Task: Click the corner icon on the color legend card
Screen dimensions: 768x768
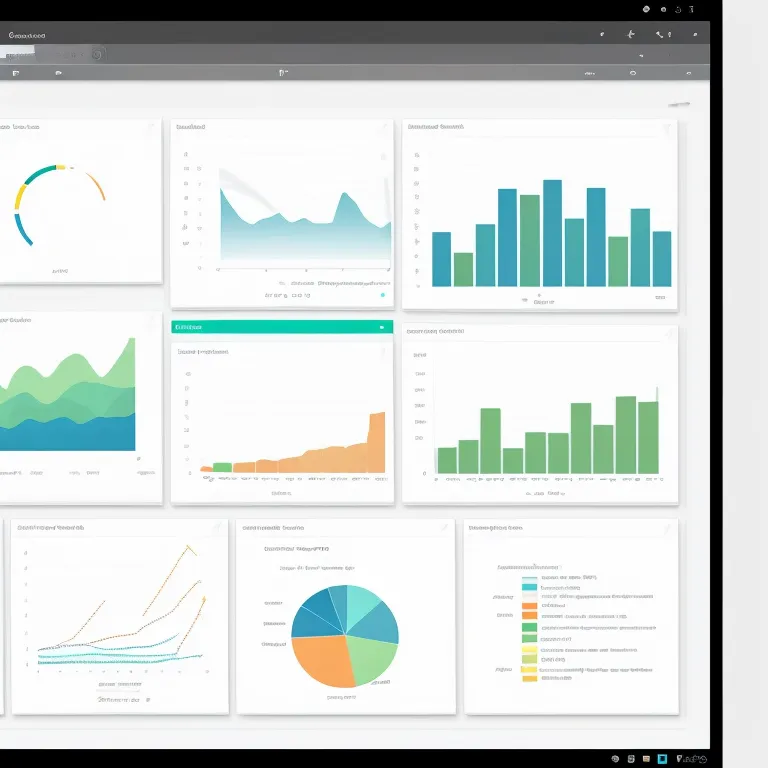Action: (668, 528)
